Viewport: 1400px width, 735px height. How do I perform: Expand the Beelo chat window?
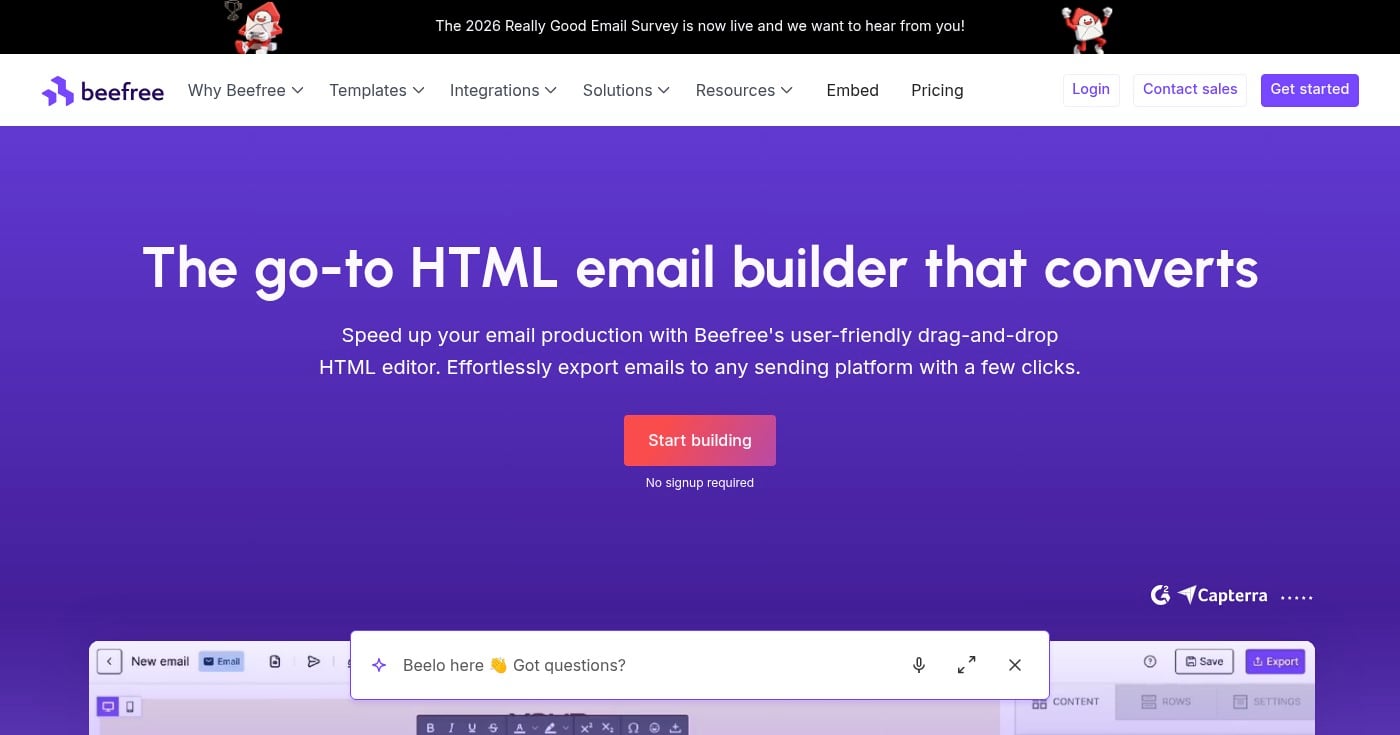point(966,664)
